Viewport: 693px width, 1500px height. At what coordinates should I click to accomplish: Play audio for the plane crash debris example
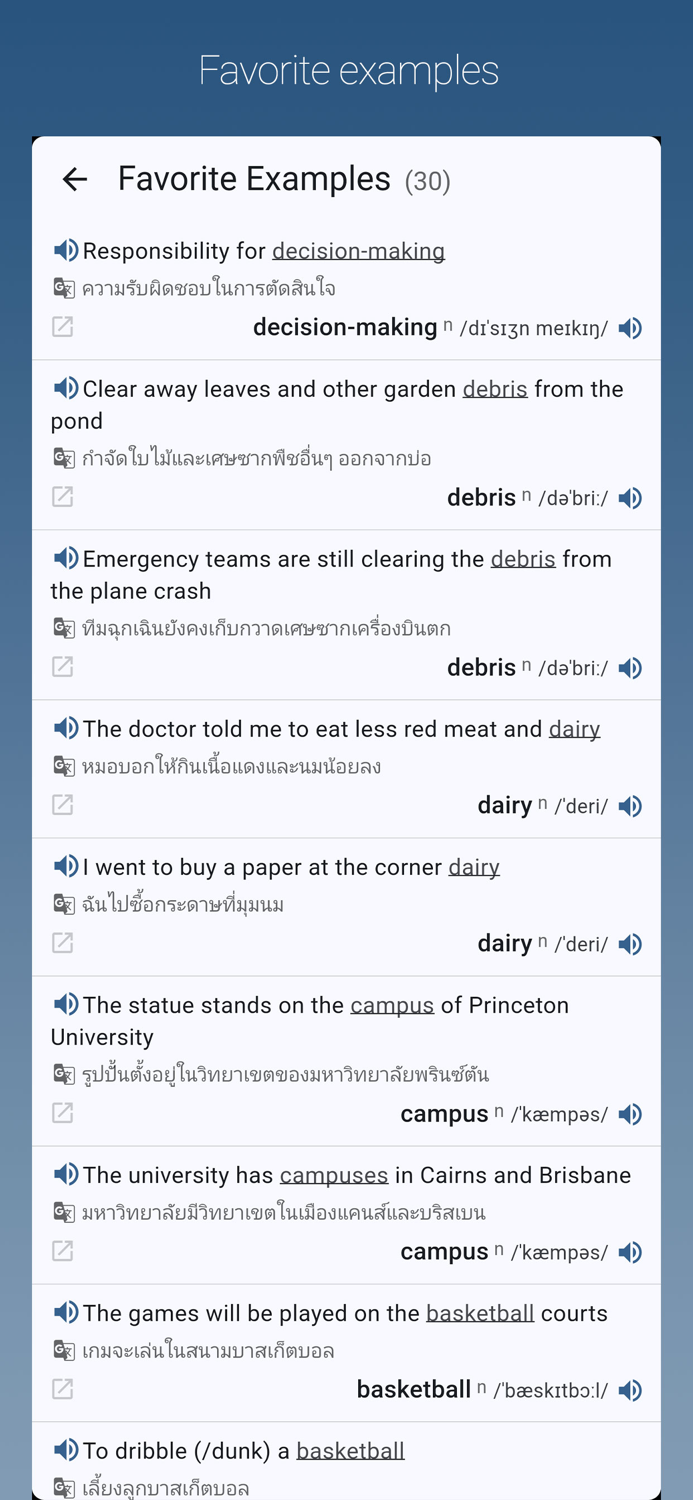pos(65,559)
